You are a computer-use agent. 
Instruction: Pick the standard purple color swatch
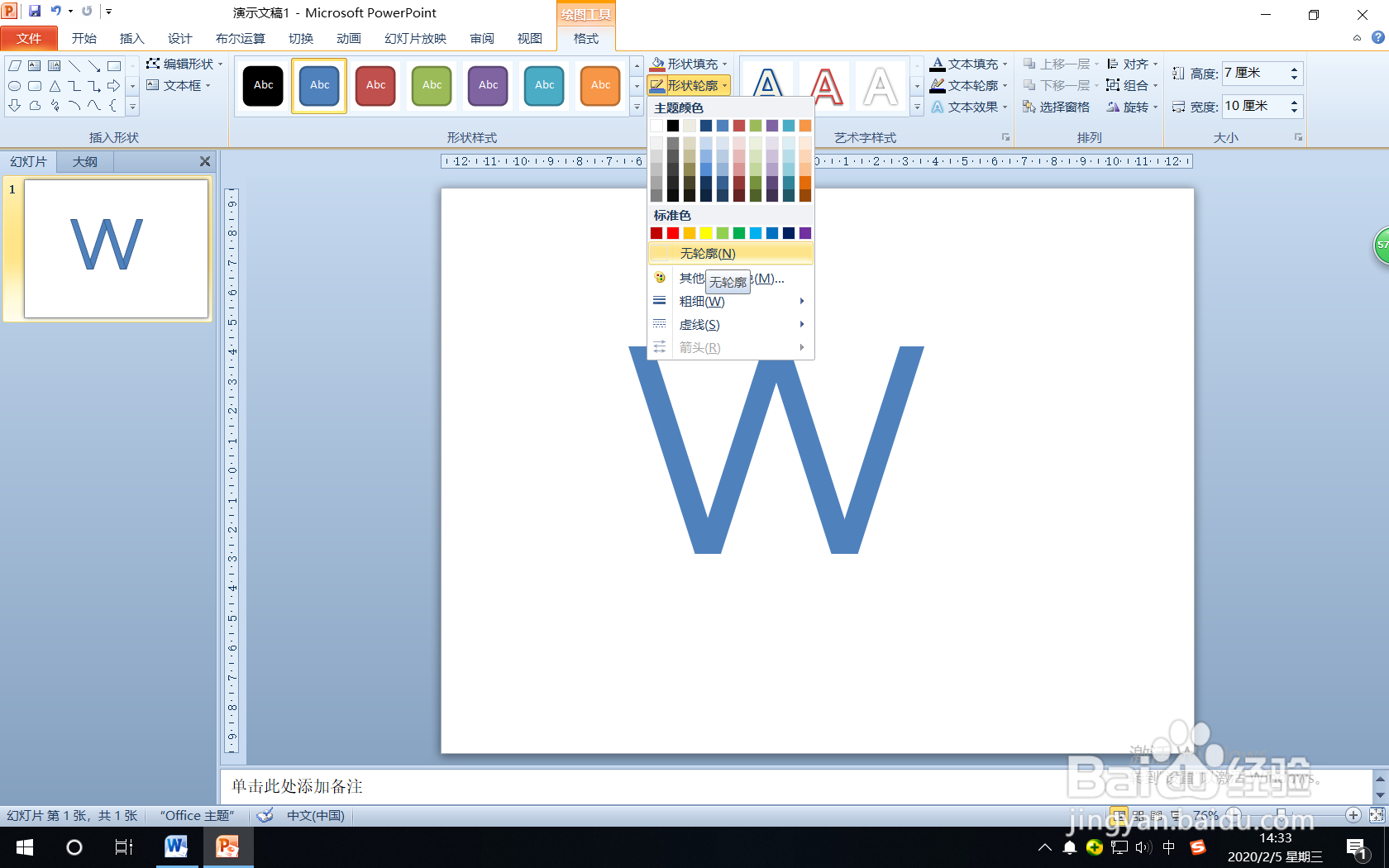tap(805, 233)
